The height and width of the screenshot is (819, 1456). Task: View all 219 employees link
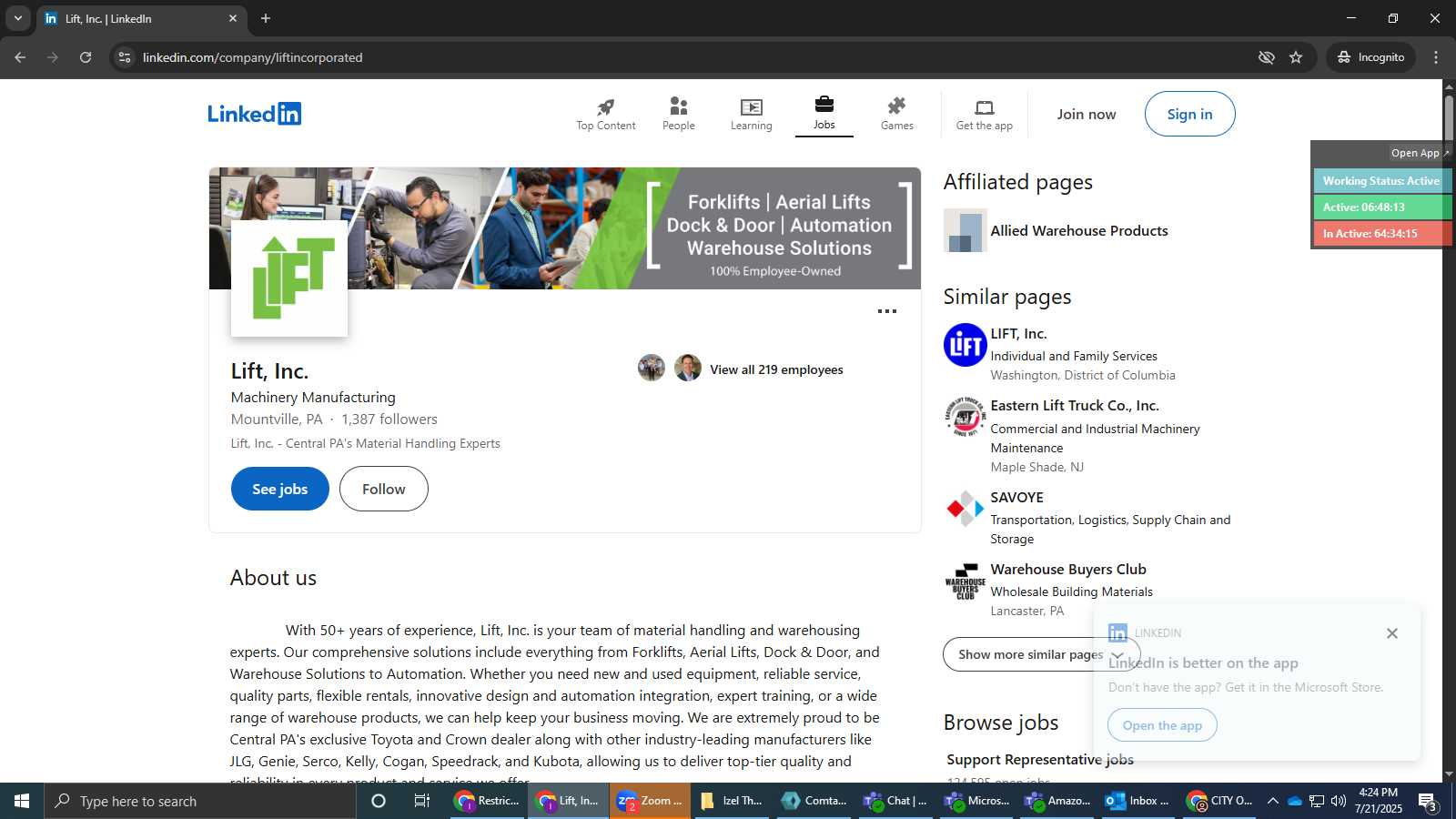click(x=776, y=369)
